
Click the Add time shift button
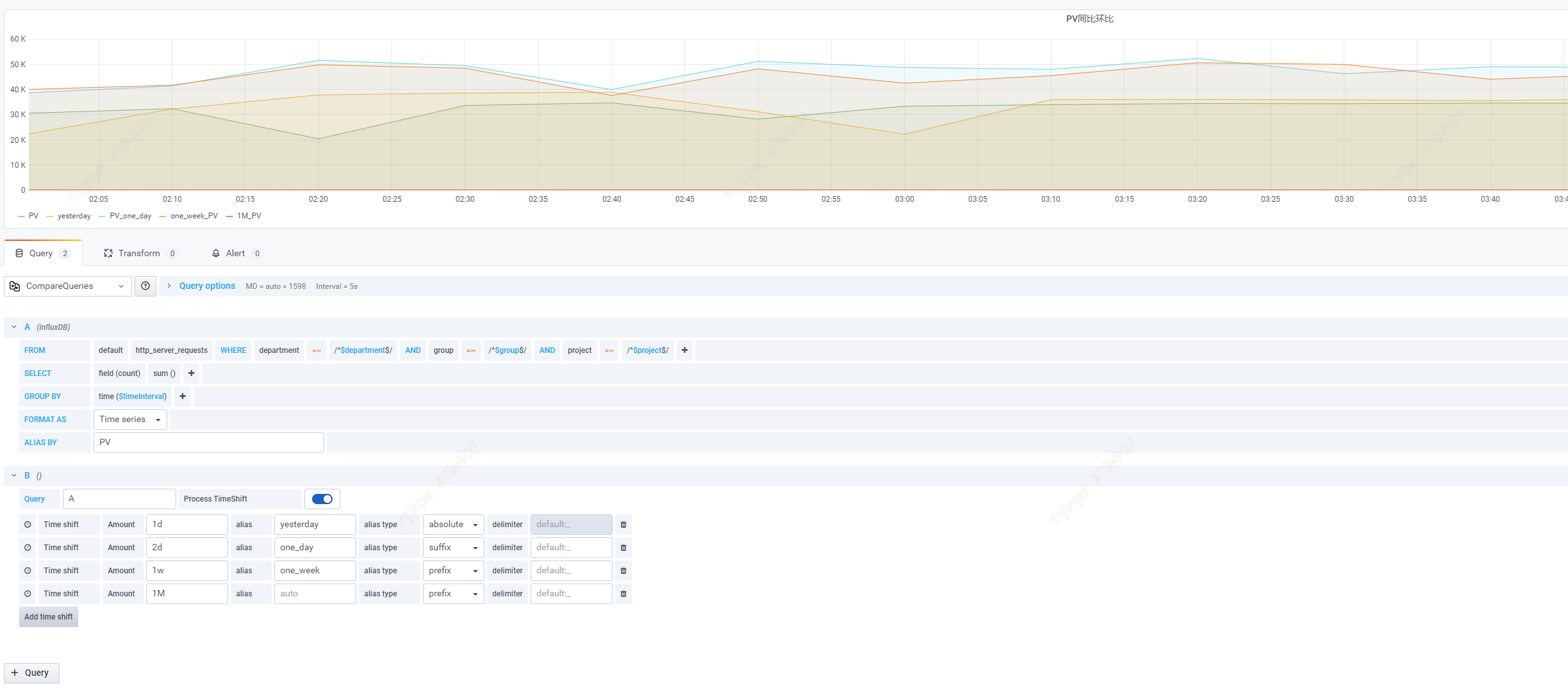49,617
